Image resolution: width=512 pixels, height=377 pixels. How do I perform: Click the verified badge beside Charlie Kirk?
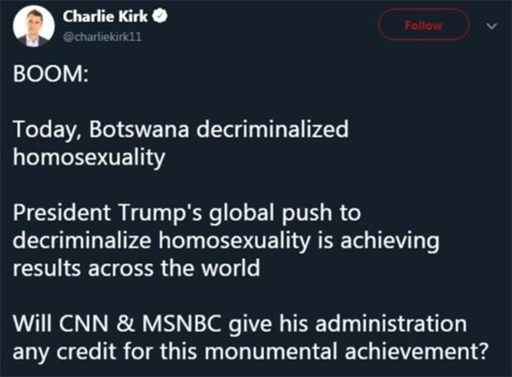(x=160, y=17)
